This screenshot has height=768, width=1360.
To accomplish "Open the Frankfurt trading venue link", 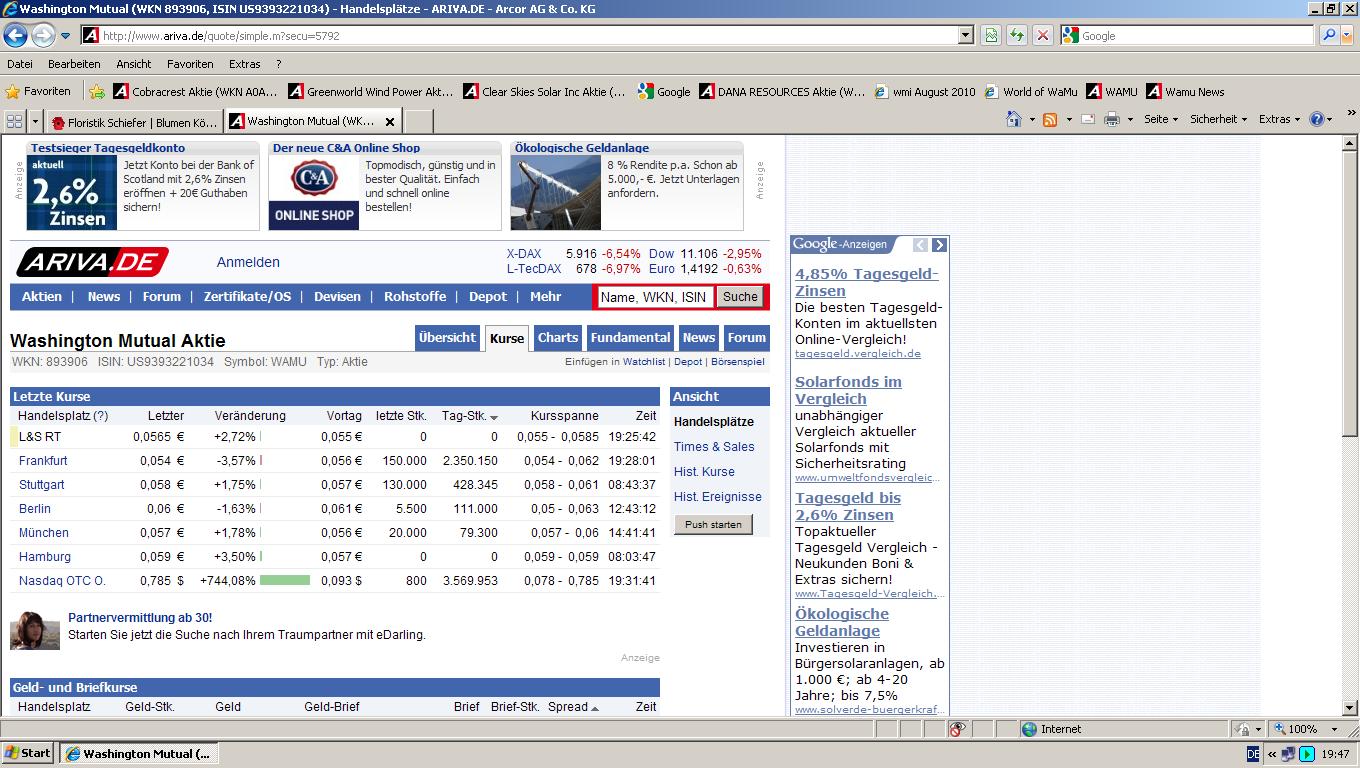I will [43, 461].
